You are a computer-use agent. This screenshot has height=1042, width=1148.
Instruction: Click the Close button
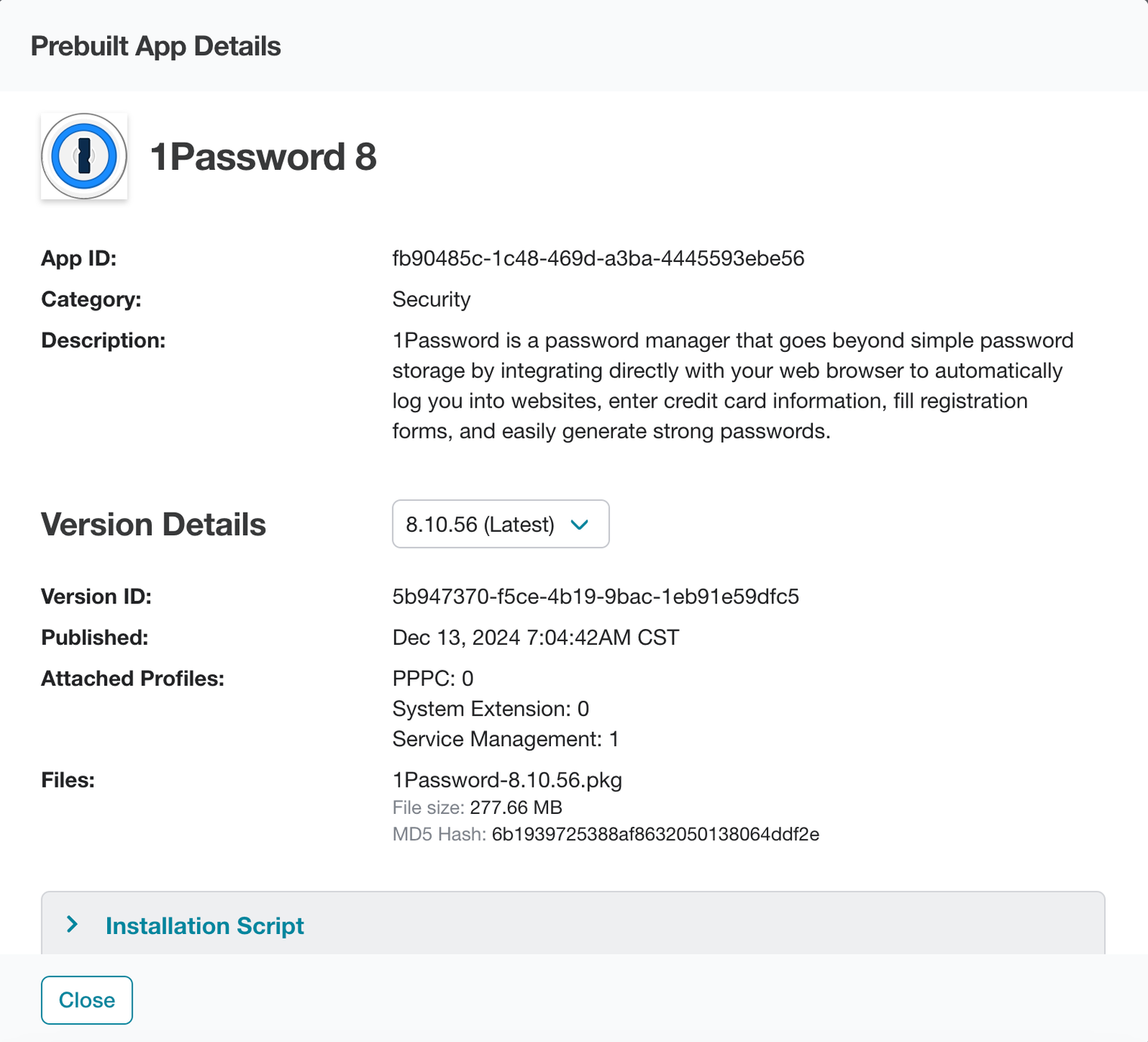[x=87, y=1000]
